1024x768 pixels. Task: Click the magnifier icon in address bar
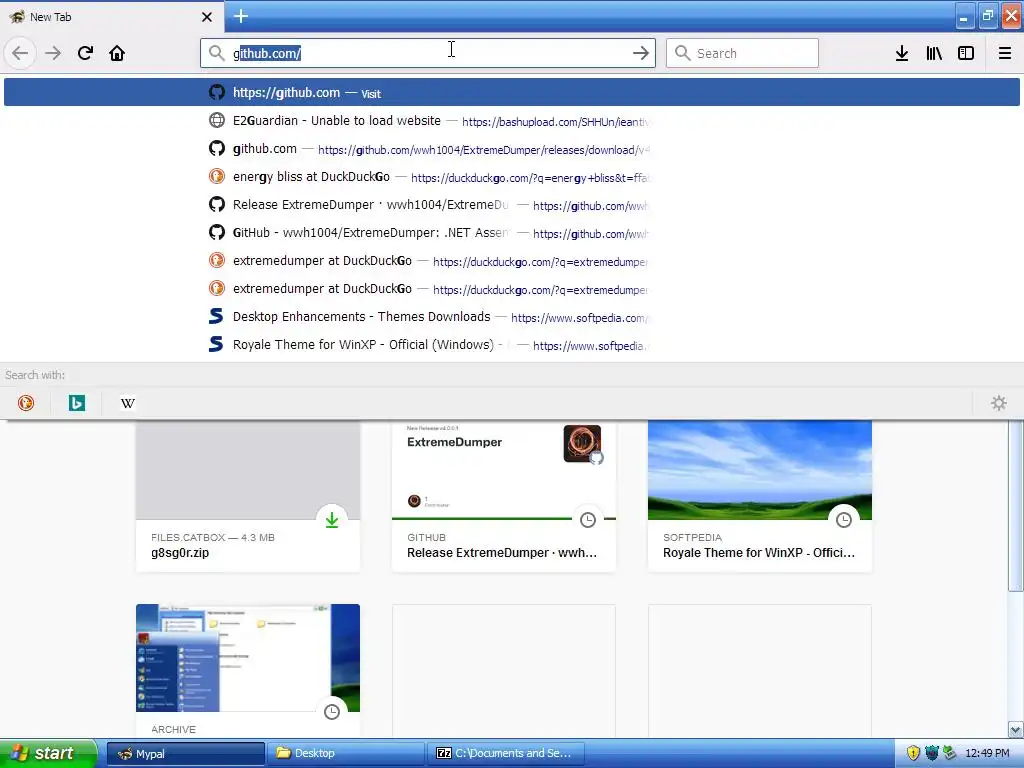(x=217, y=53)
